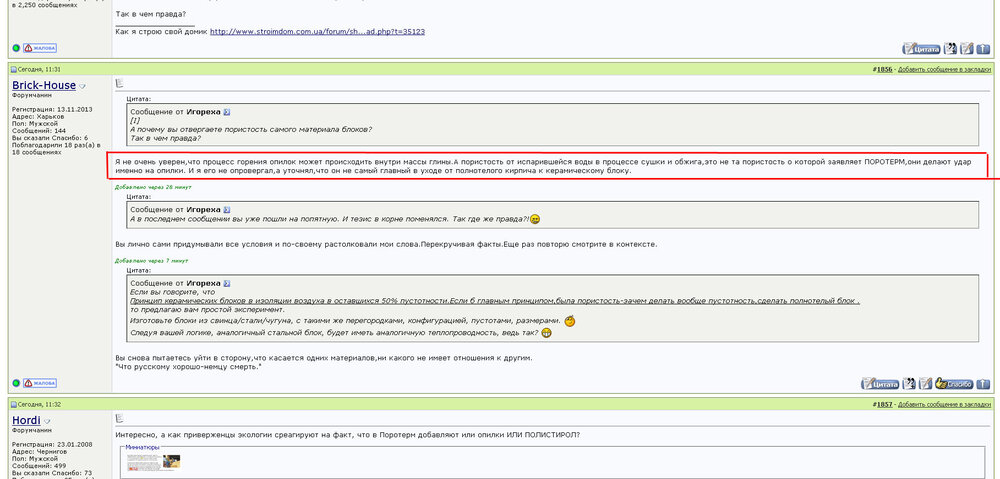Click the quick reply pencil icon above post #1856
The image size is (1000, 479).
967,48
